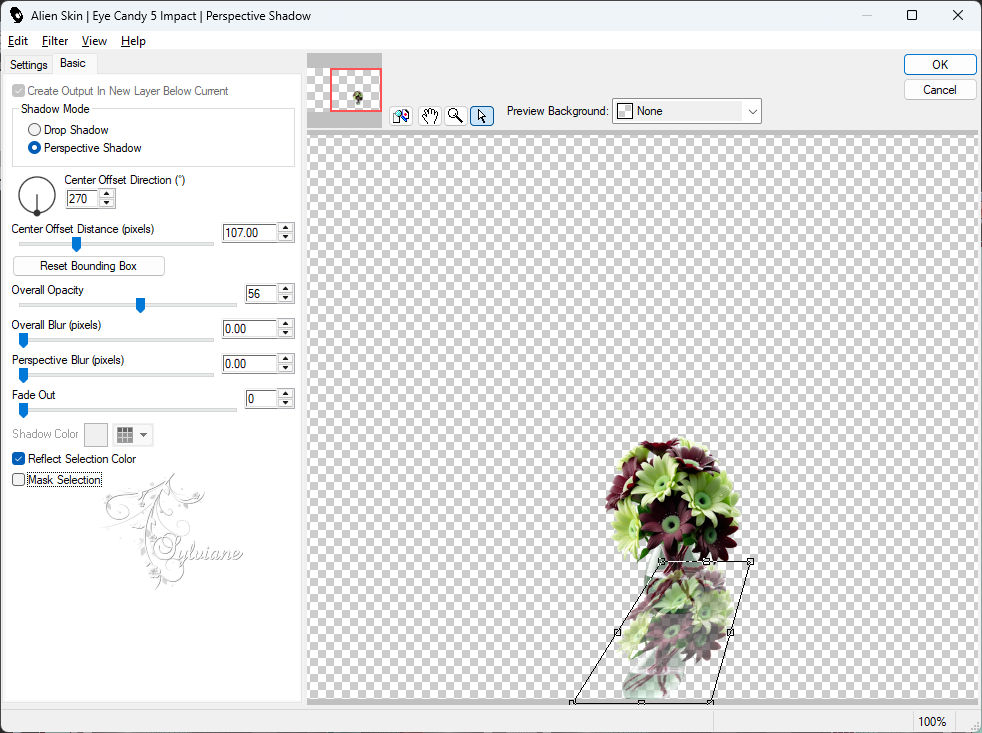Decrease Center Offset Distance with down arrow
The height and width of the screenshot is (733, 982).
click(286, 237)
